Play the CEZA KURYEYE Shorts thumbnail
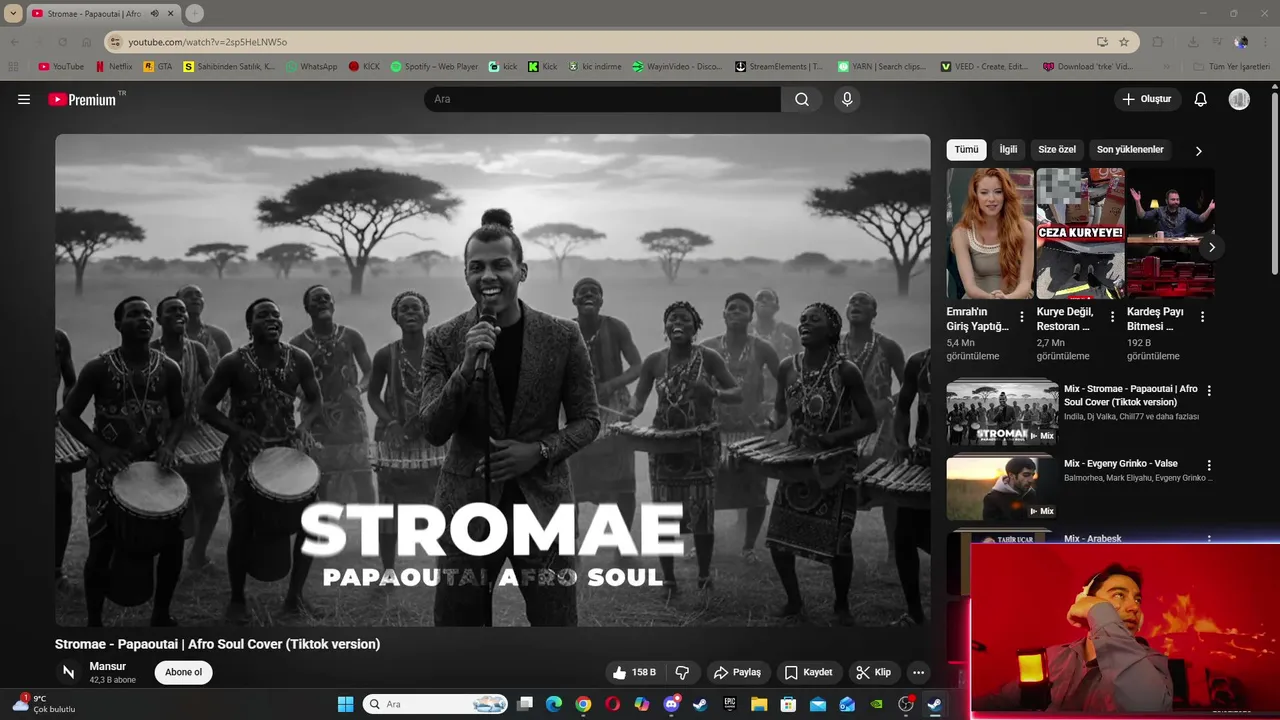Image resolution: width=1280 pixels, height=720 pixels. click(1080, 233)
